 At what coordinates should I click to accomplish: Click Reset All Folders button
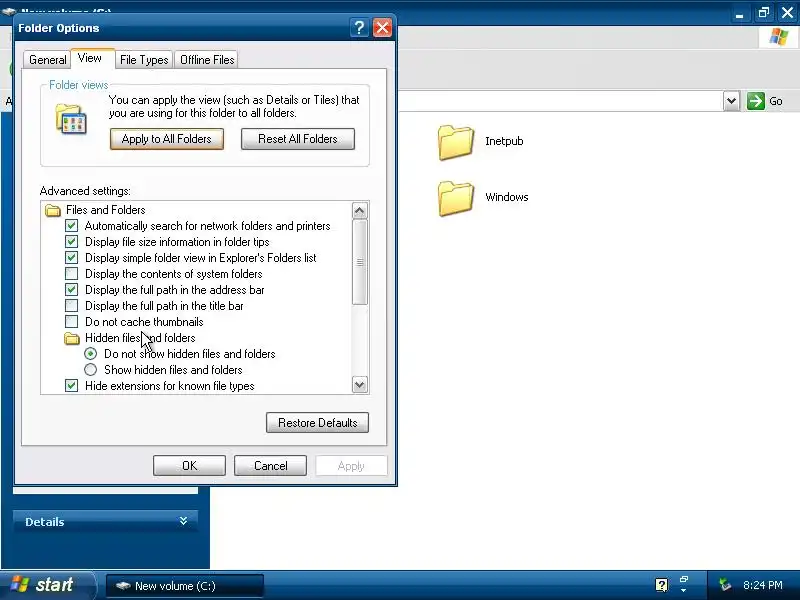pyautogui.click(x=298, y=139)
